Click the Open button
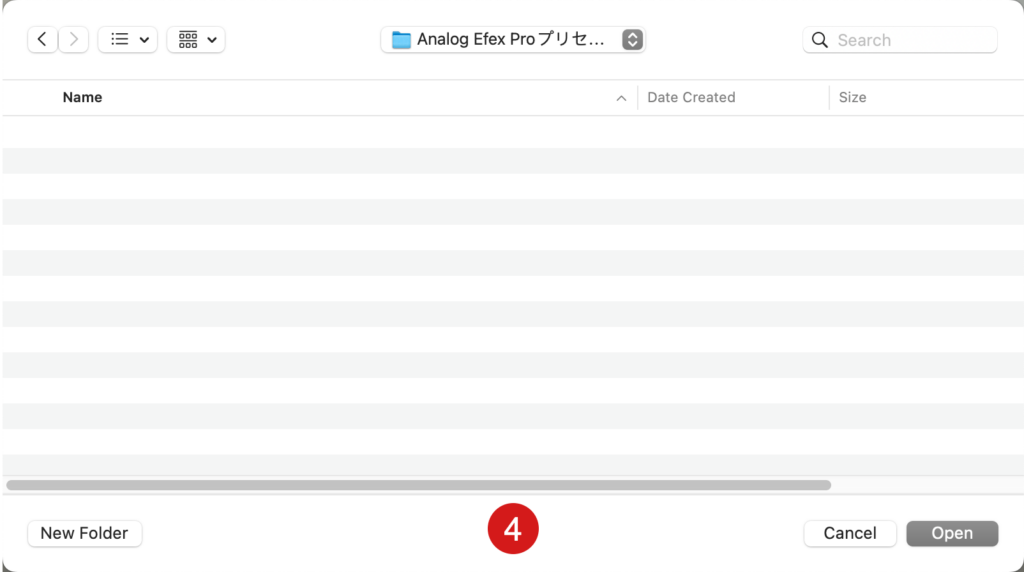Screen dimensions: 1024x572 [x=952, y=533]
